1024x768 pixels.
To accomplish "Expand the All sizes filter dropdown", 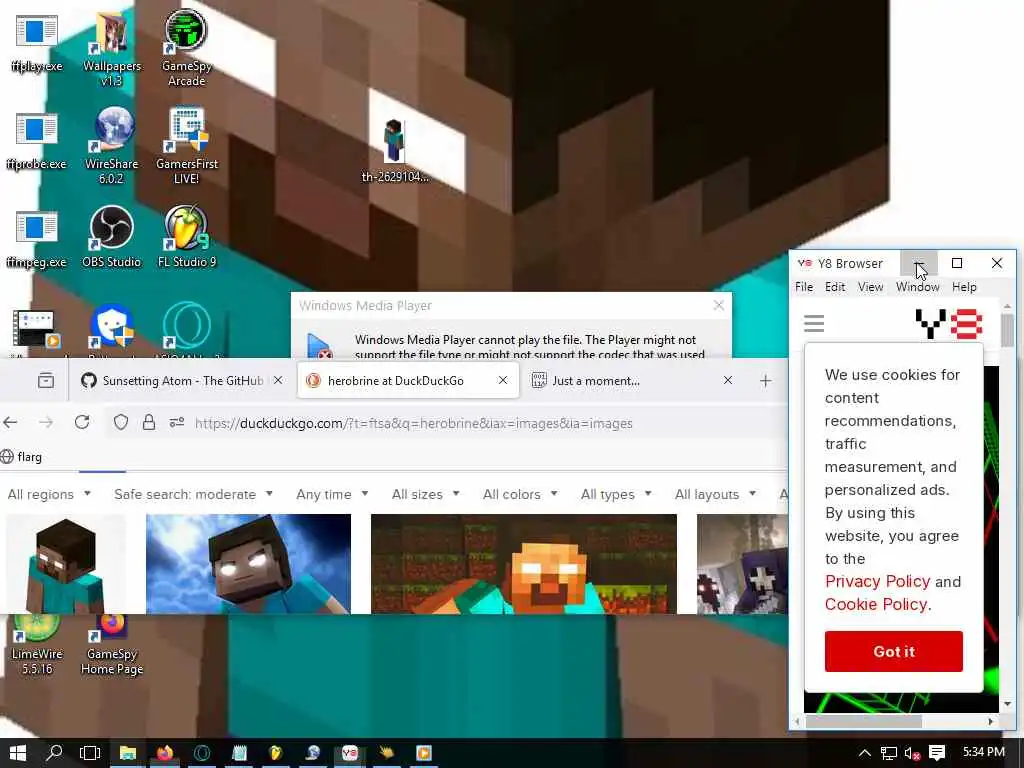I will click(x=426, y=494).
